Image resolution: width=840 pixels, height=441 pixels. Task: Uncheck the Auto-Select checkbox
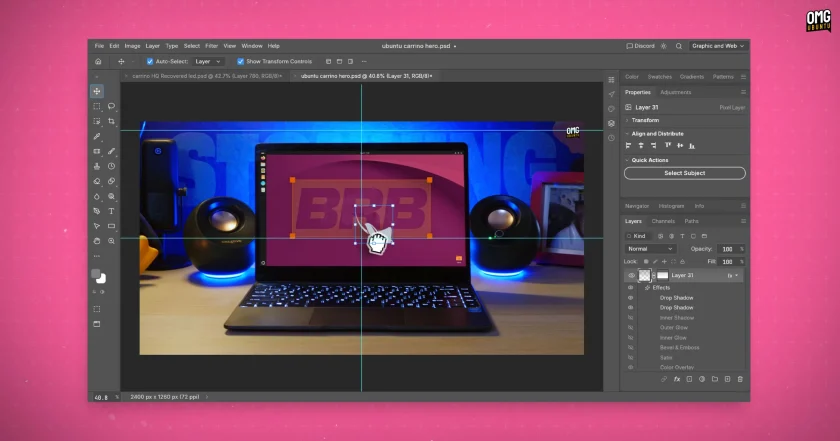(x=150, y=62)
